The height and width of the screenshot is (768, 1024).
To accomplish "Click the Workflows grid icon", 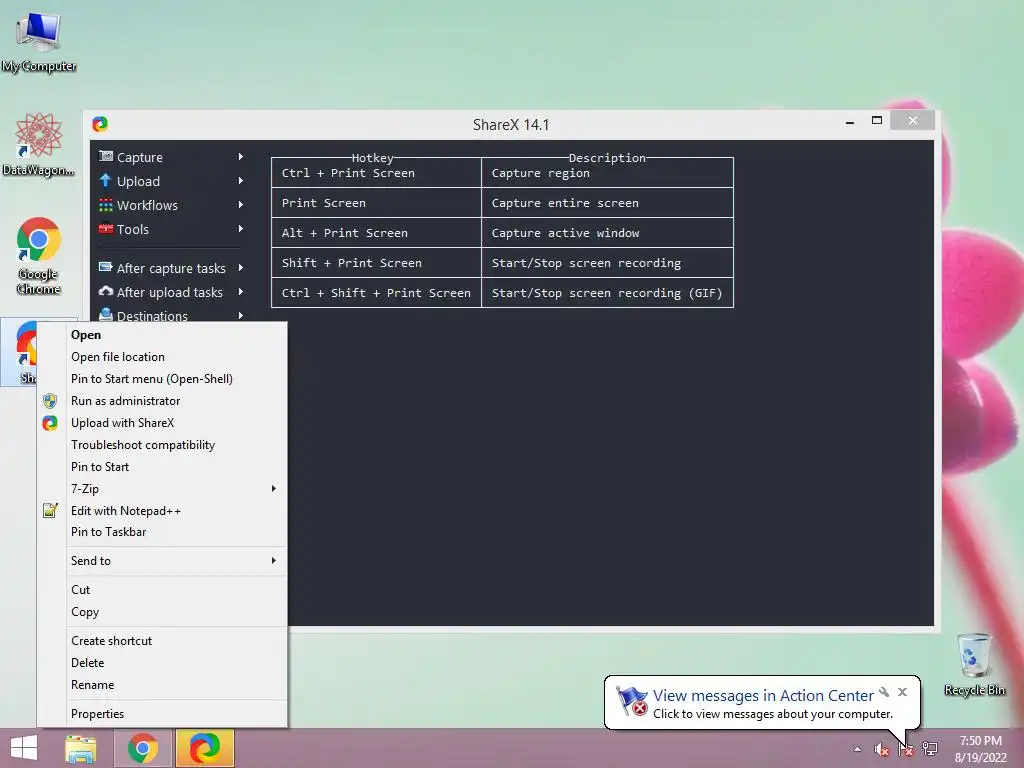I will (106, 205).
